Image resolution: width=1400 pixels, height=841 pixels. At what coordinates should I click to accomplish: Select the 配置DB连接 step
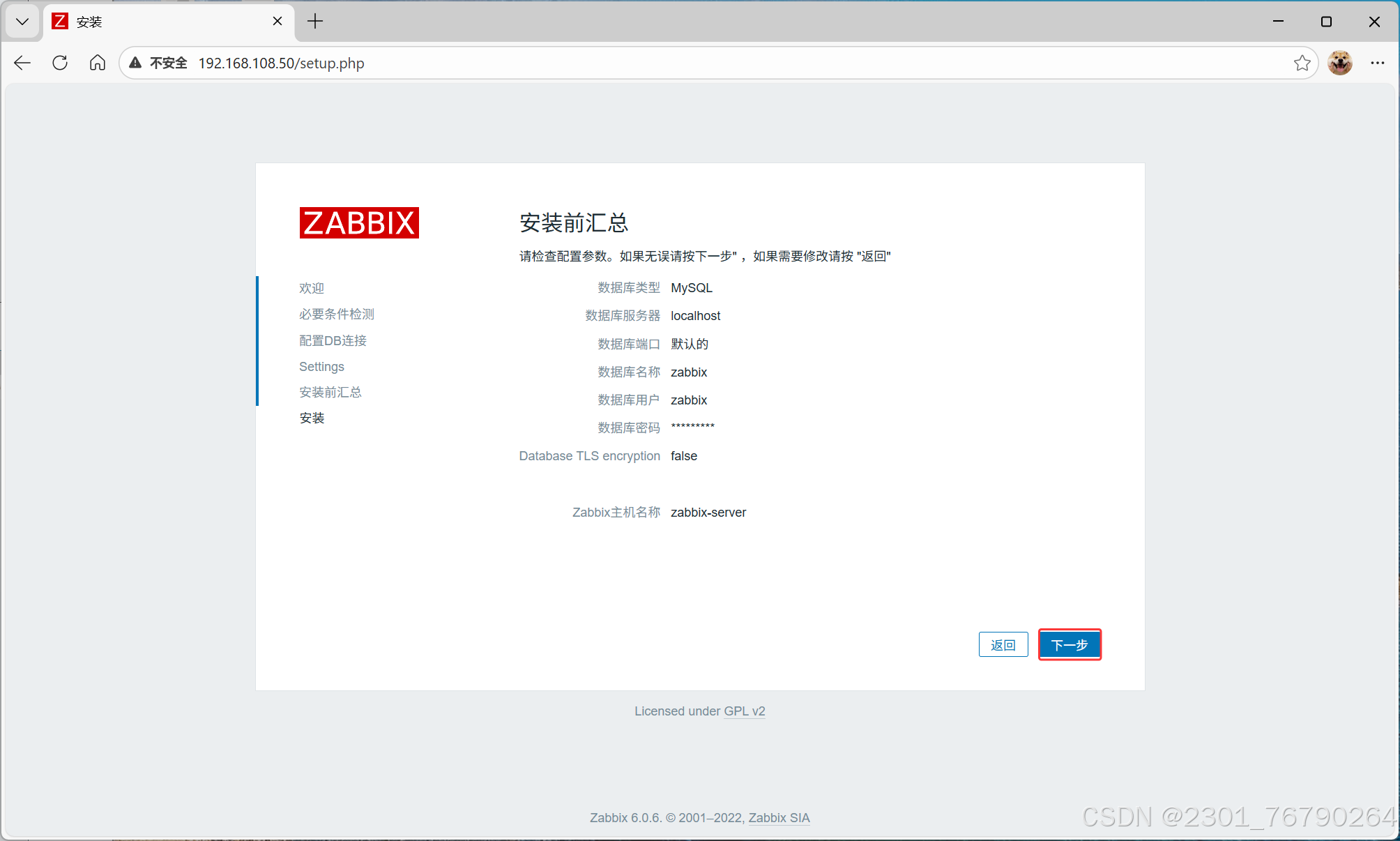point(333,340)
